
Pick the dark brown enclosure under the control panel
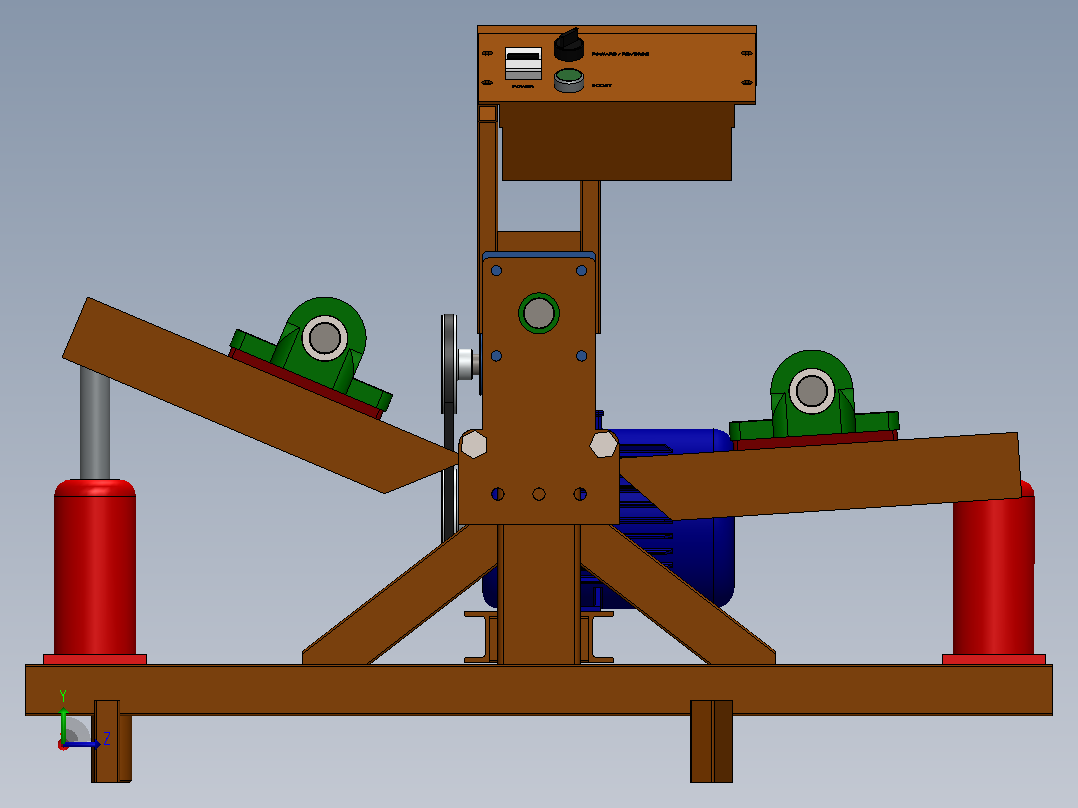point(617,142)
